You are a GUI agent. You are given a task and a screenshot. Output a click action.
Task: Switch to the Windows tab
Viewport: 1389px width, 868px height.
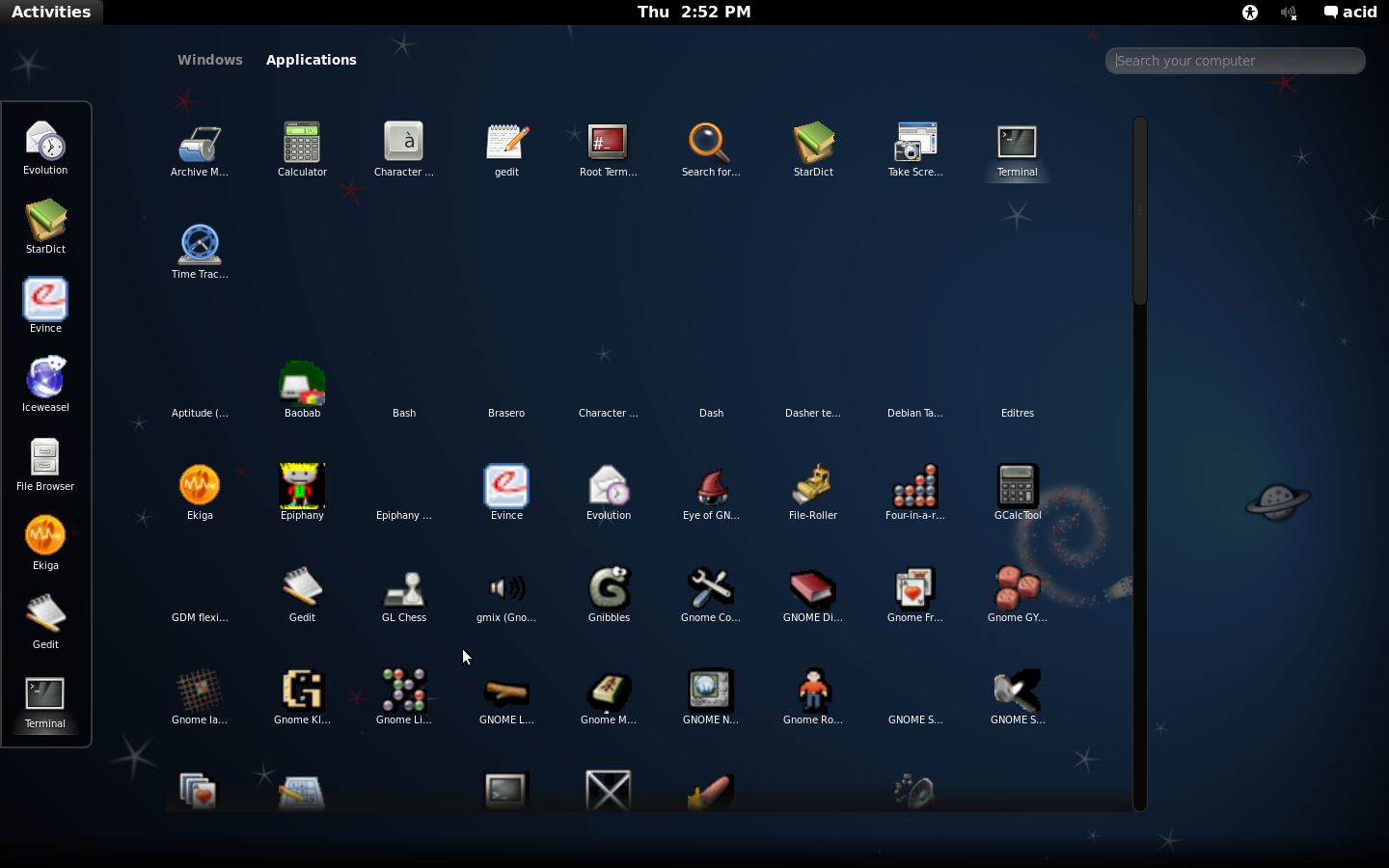pos(210,60)
